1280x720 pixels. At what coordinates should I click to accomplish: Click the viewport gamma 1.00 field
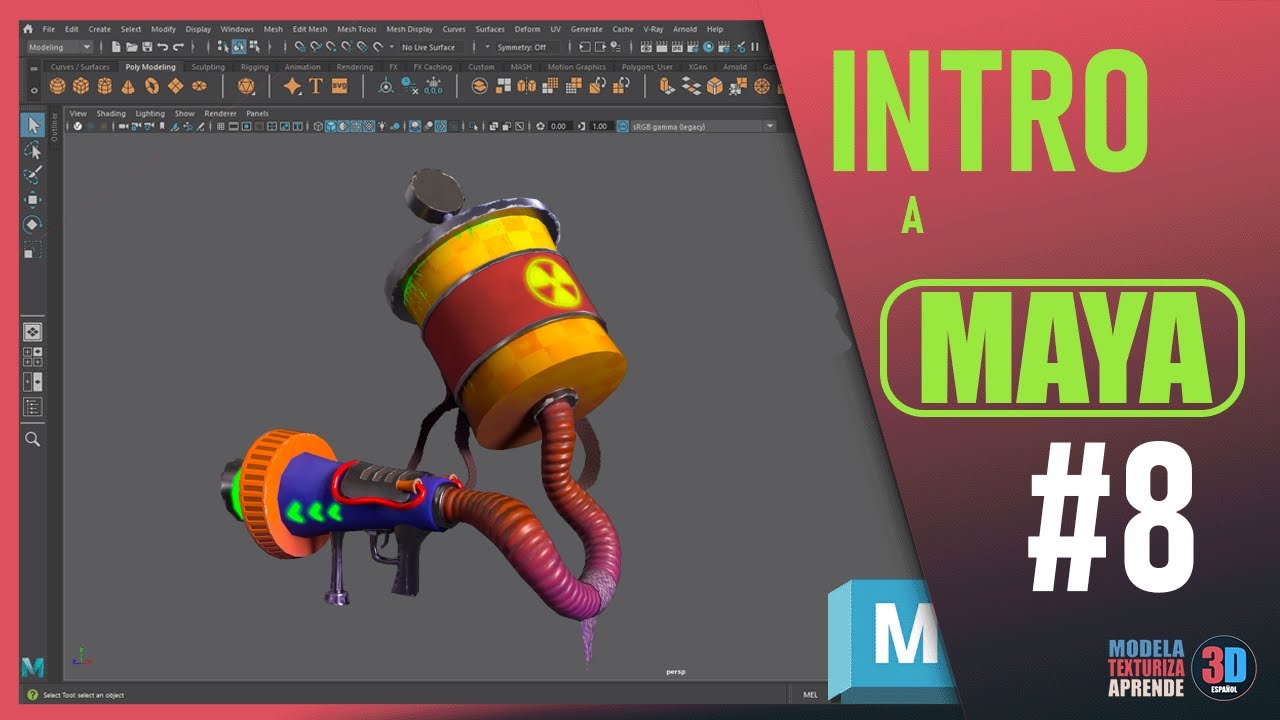tap(600, 126)
